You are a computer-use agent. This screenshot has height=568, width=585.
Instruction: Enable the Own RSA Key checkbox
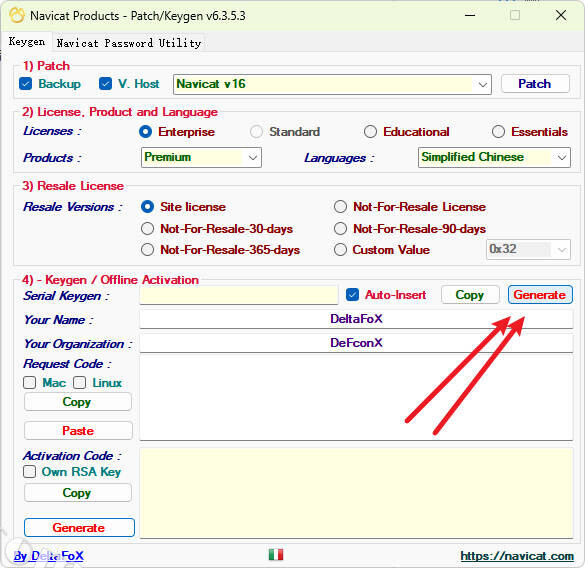[x=29, y=472]
